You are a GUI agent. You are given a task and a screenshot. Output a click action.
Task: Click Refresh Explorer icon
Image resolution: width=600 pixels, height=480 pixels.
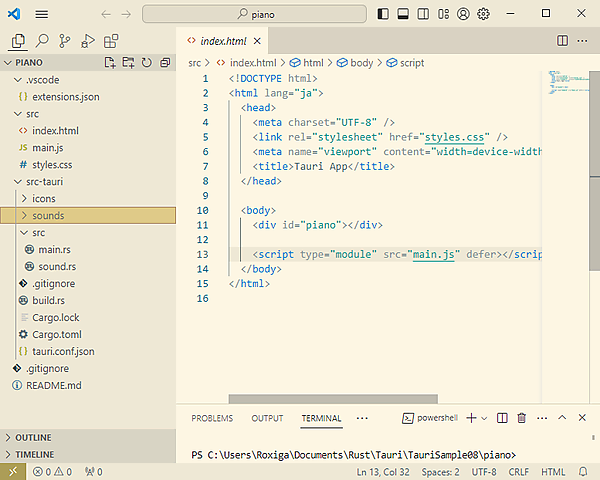click(147, 62)
